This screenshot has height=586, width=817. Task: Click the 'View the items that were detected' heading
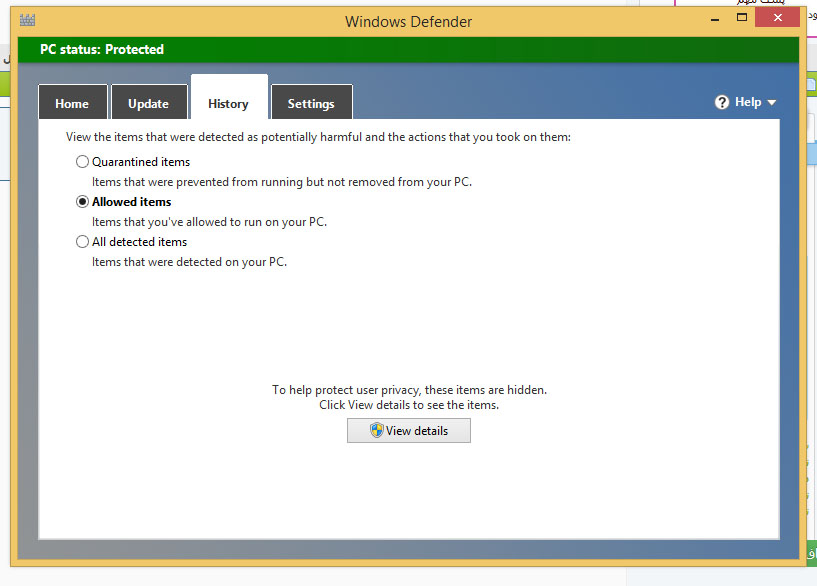318,137
